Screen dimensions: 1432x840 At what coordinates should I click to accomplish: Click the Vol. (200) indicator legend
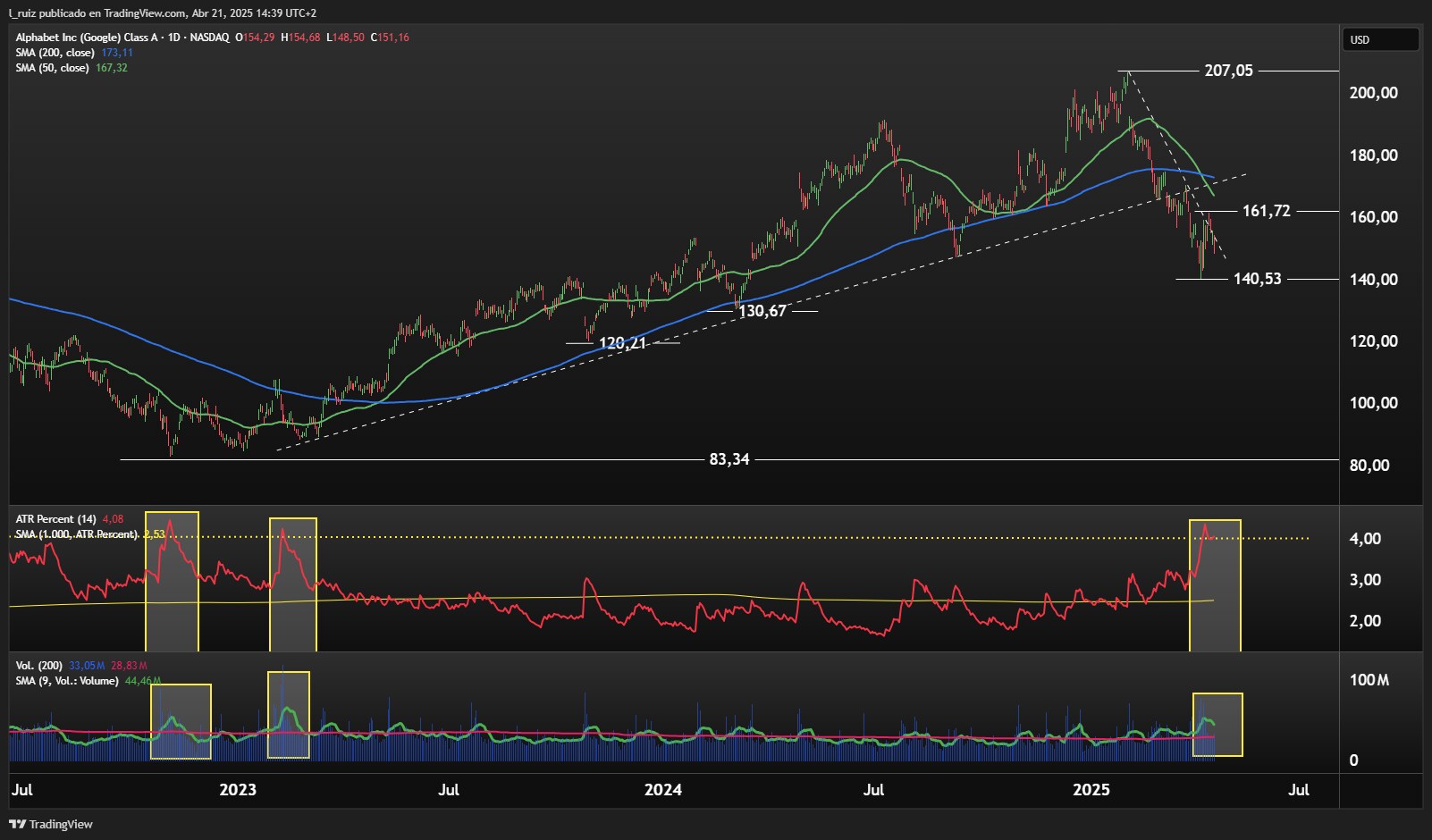pos(39,666)
